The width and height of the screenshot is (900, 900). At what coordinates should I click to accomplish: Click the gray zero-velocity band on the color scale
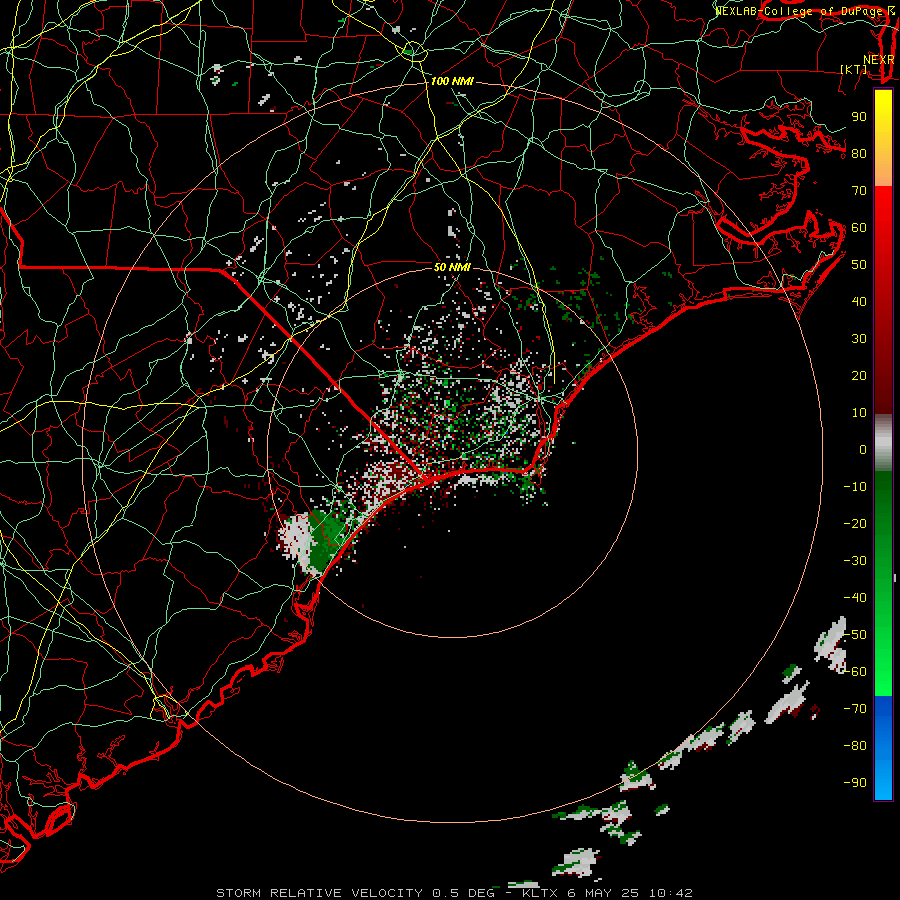[x=883, y=443]
